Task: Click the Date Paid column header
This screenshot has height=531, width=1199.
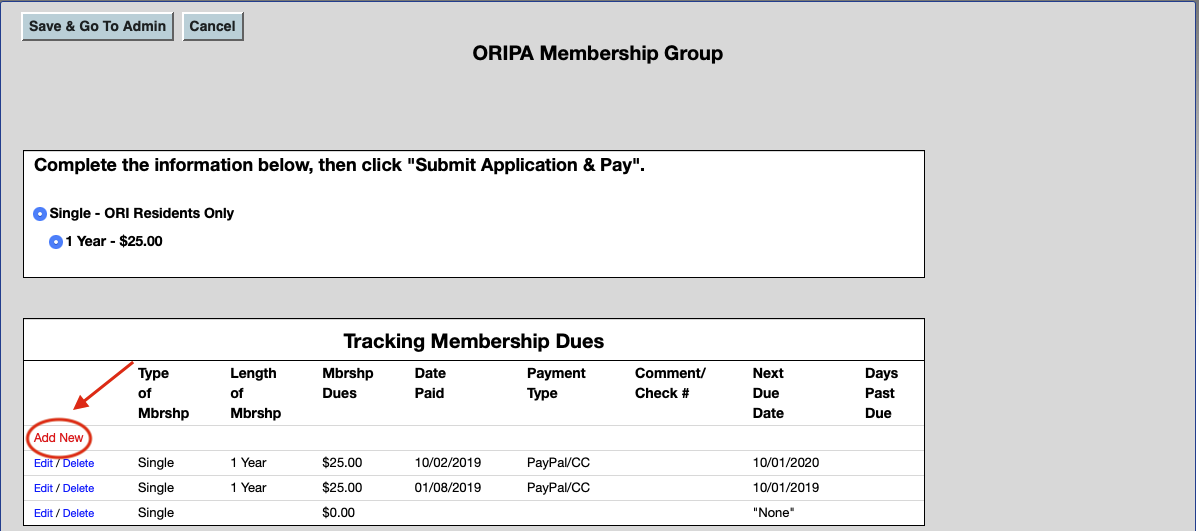Action: tap(430, 383)
